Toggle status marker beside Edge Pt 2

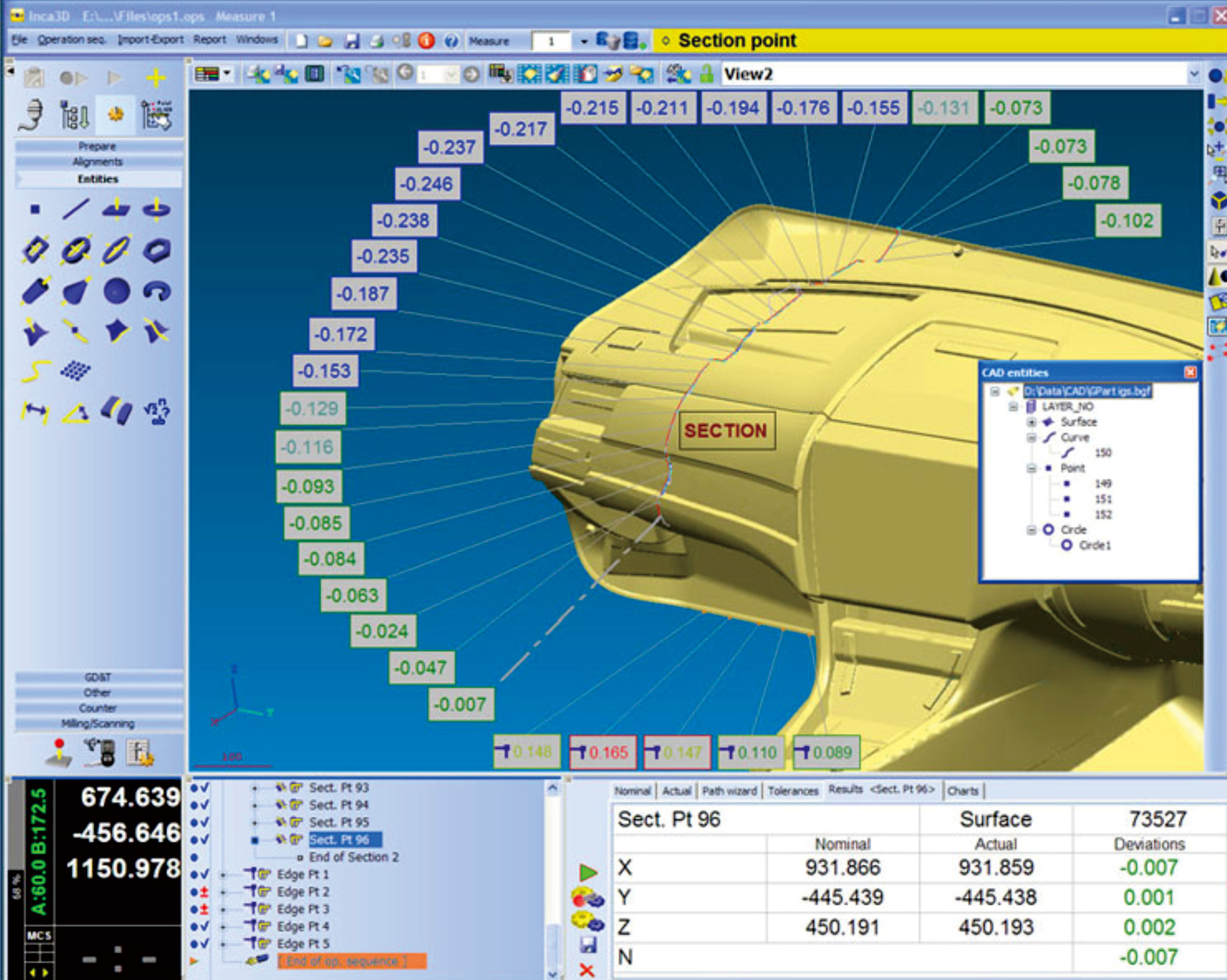(204, 892)
